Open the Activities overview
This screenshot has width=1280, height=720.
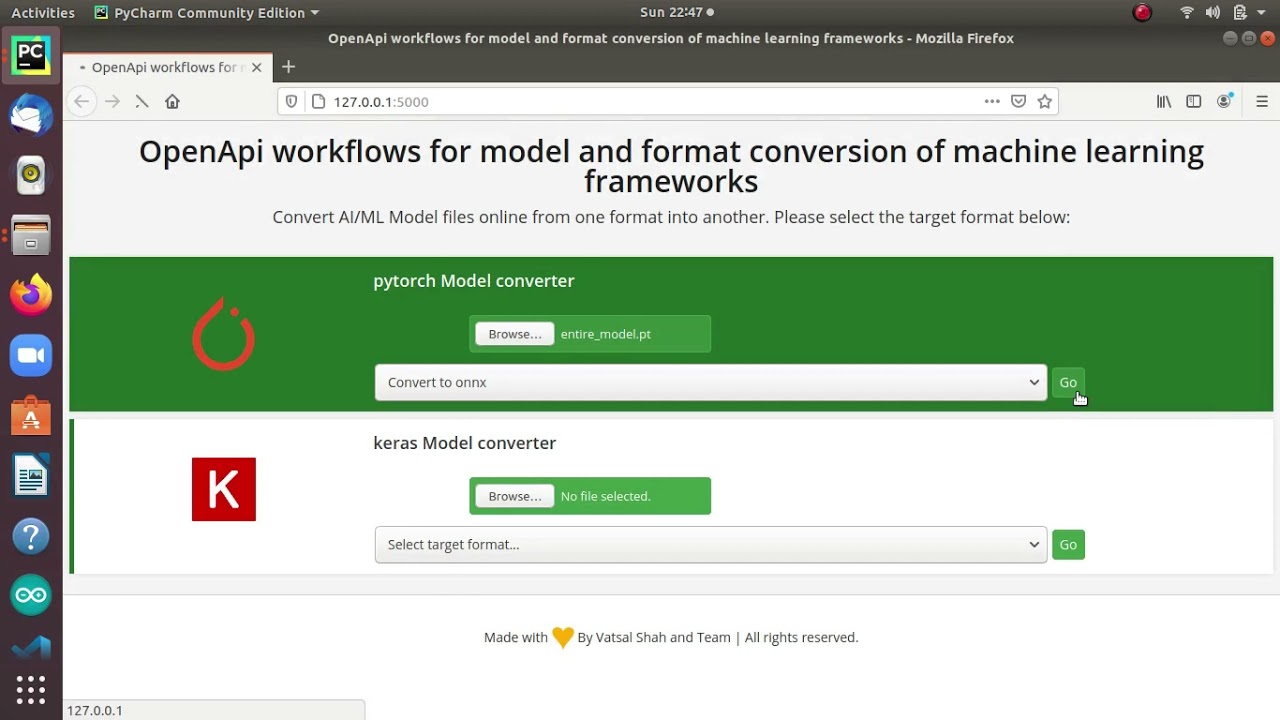(x=43, y=13)
